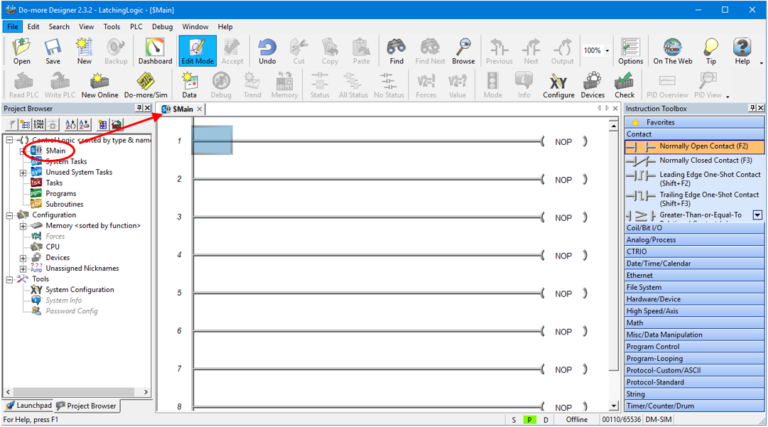Select Normally Closed Contact (F3) instruction
Viewport: 768px width, 427px height.
(x=694, y=161)
